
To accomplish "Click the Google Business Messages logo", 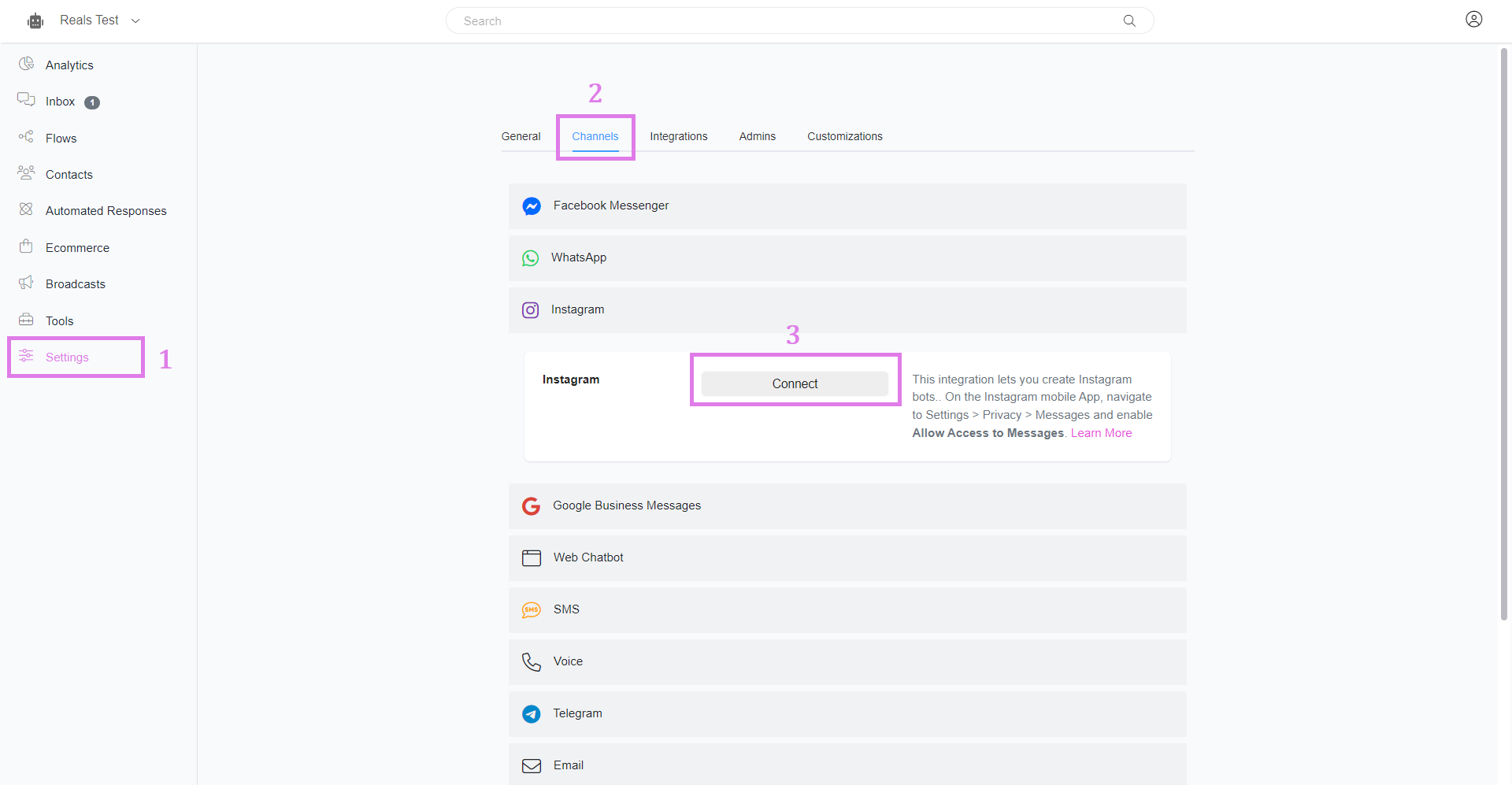I will [x=532, y=506].
